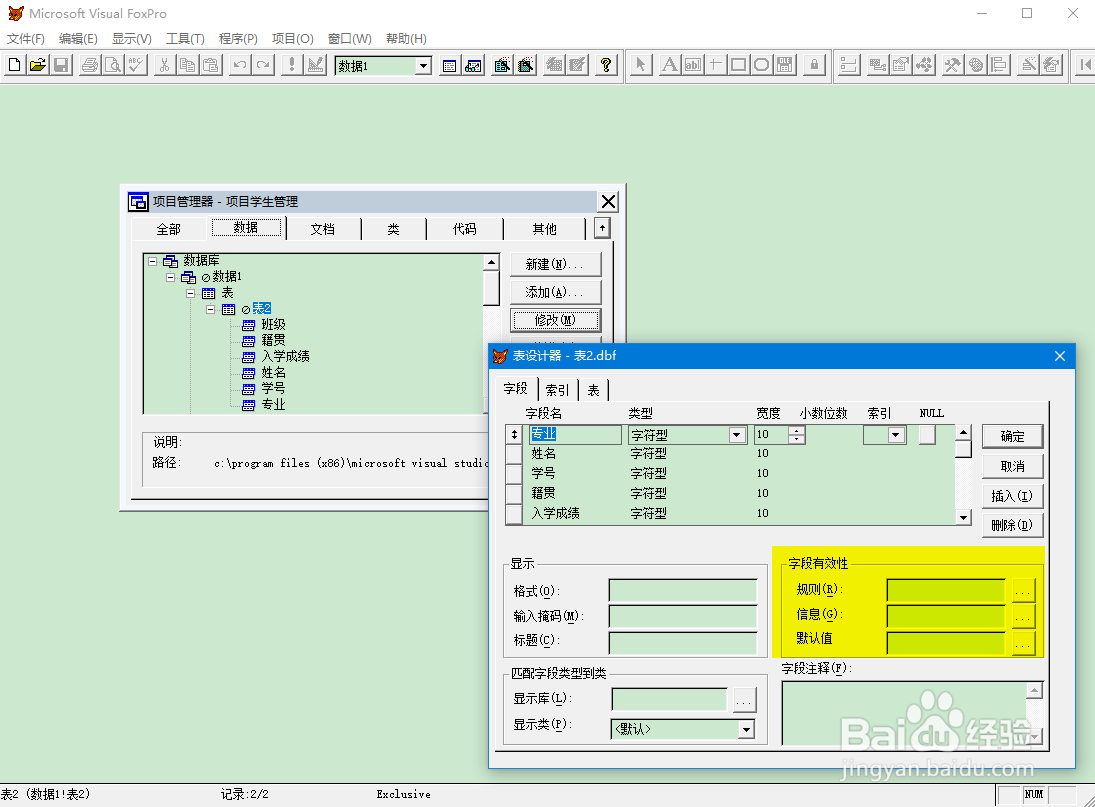Click the Copy toolbar icon

[187, 66]
